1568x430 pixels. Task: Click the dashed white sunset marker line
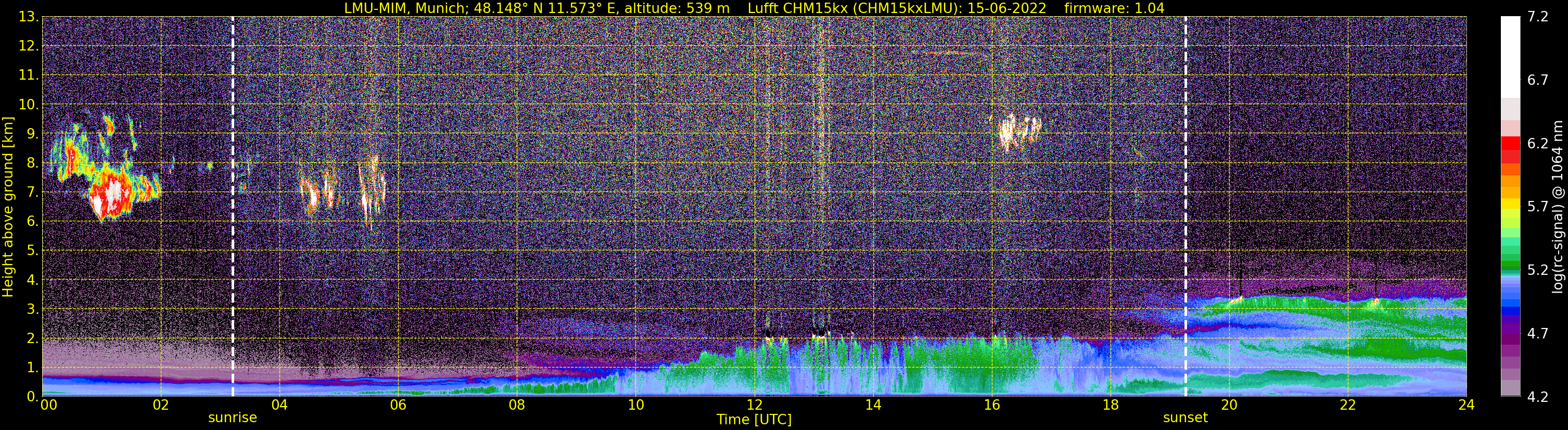tap(1185, 207)
